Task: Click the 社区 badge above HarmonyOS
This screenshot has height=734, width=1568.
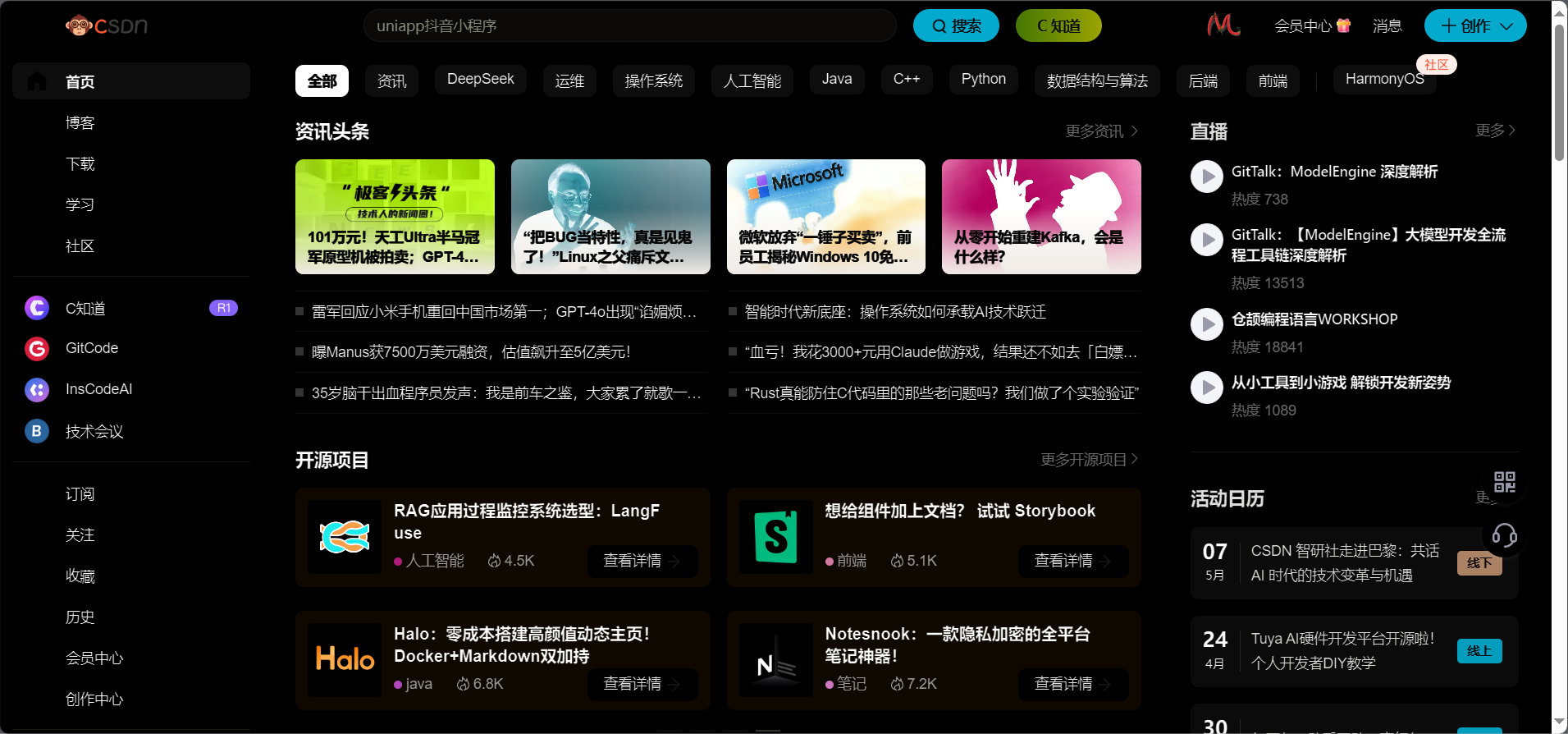Action: [x=1436, y=65]
